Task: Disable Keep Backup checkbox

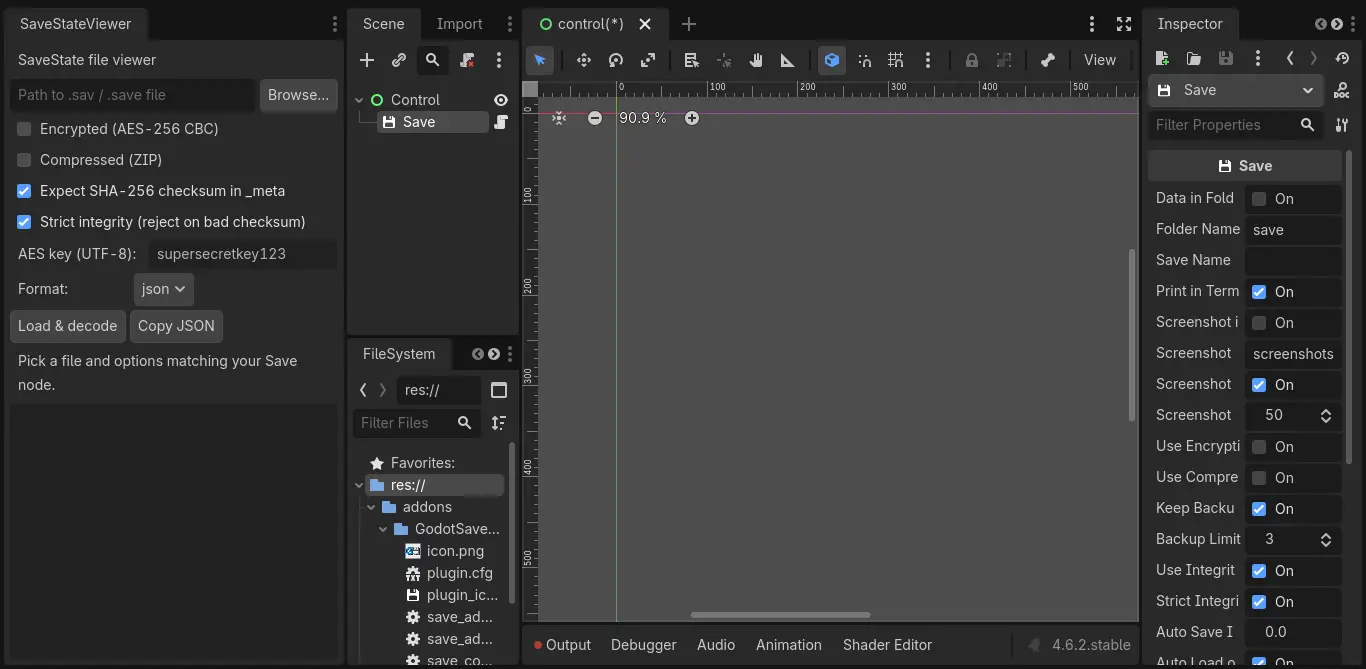Action: [1259, 509]
